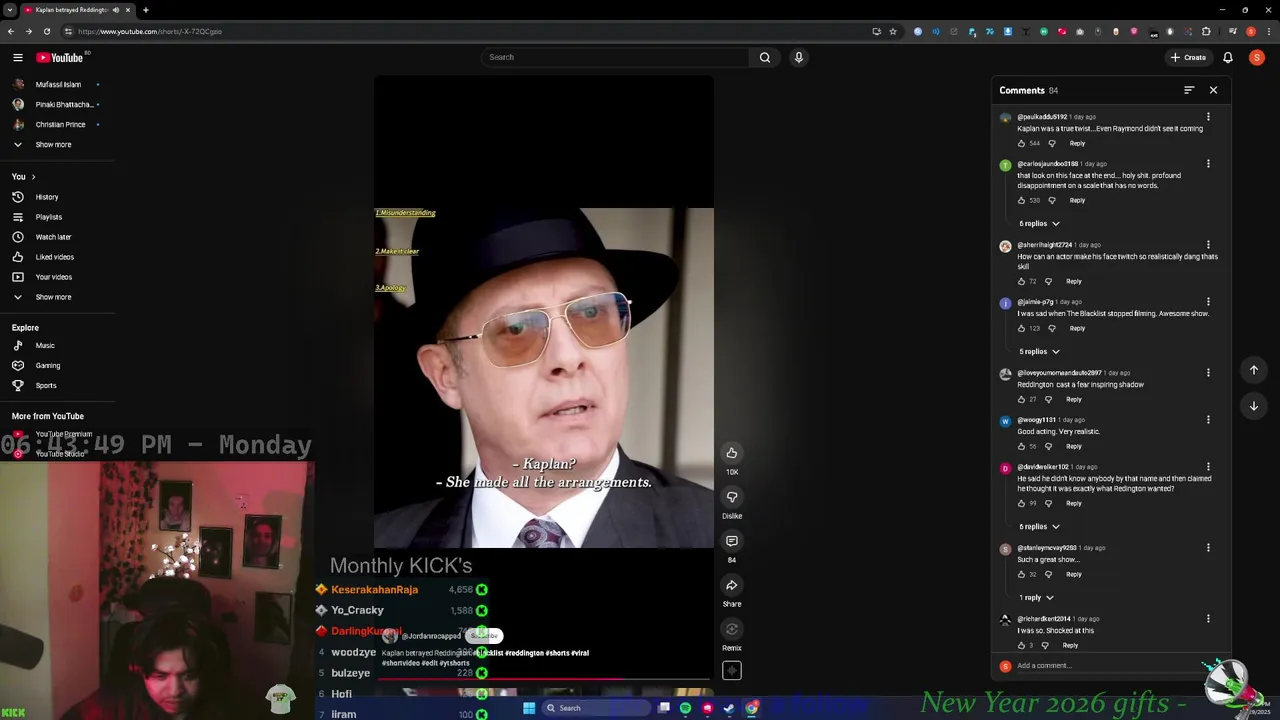Expand 1 reply under stanleymcvay comment
Viewport: 1280px width, 720px height.
(x=1036, y=597)
